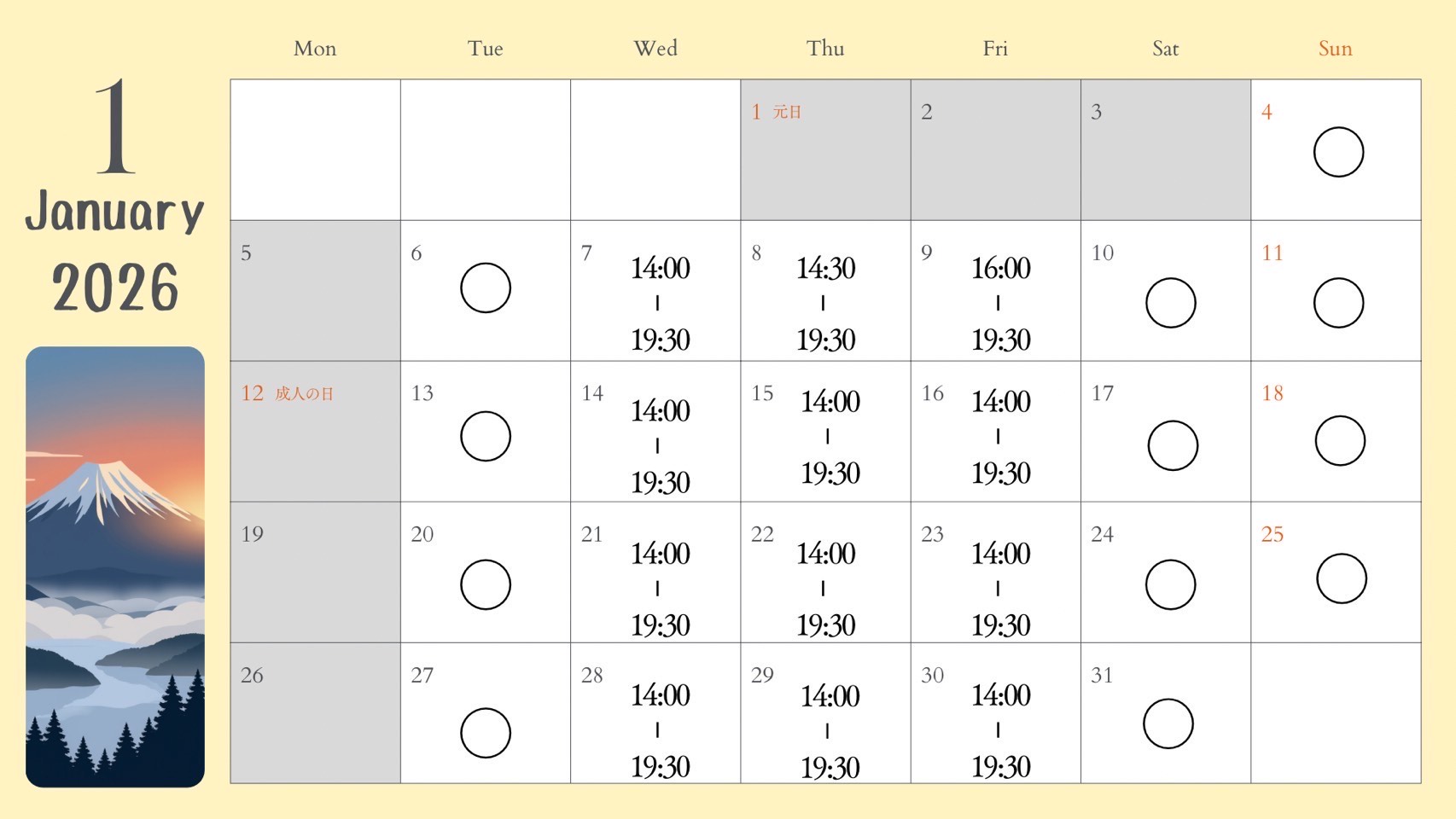Click the circle on January 4
The height and width of the screenshot is (819, 1456).
(1338, 152)
